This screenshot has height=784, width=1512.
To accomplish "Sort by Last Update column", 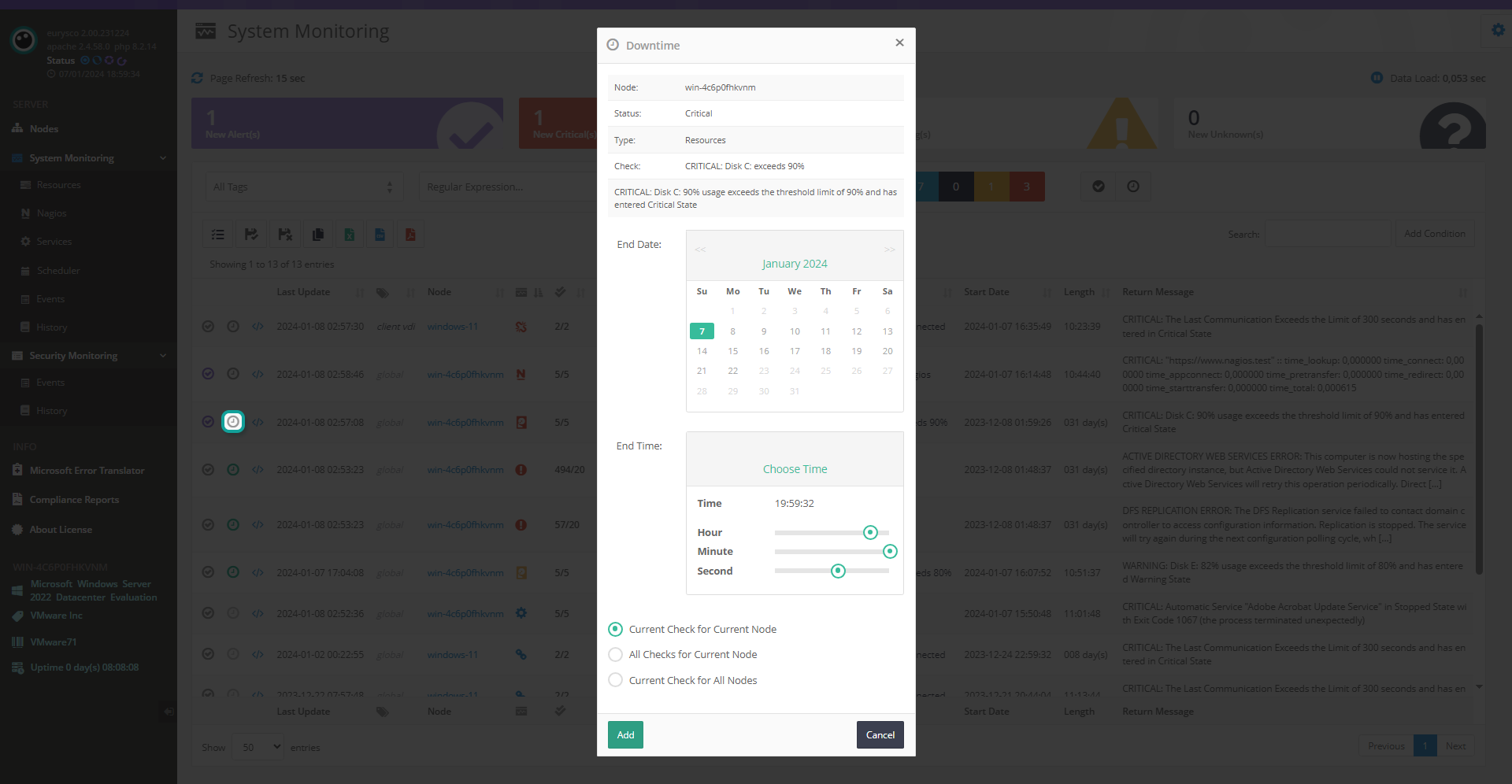I will coord(303,292).
